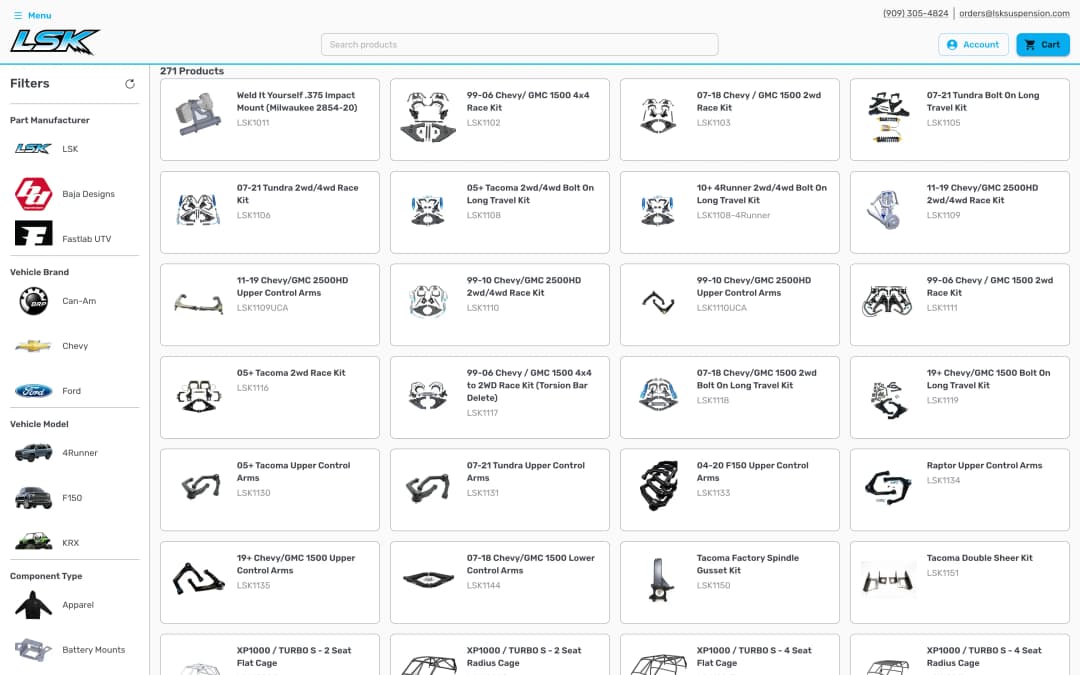Open 04-20 F150 Upper Control Arms
This screenshot has height=675, width=1080.
click(x=729, y=490)
